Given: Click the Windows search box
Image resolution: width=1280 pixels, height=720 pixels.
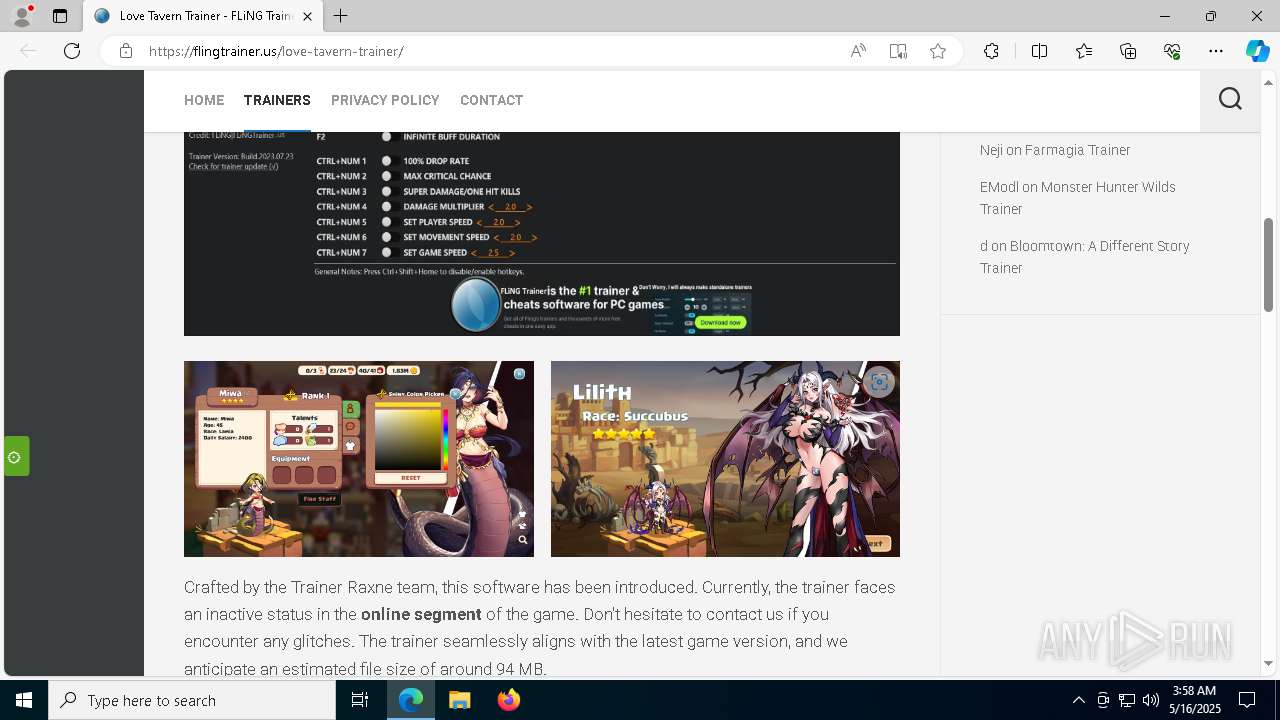Looking at the screenshot, I should point(192,700).
